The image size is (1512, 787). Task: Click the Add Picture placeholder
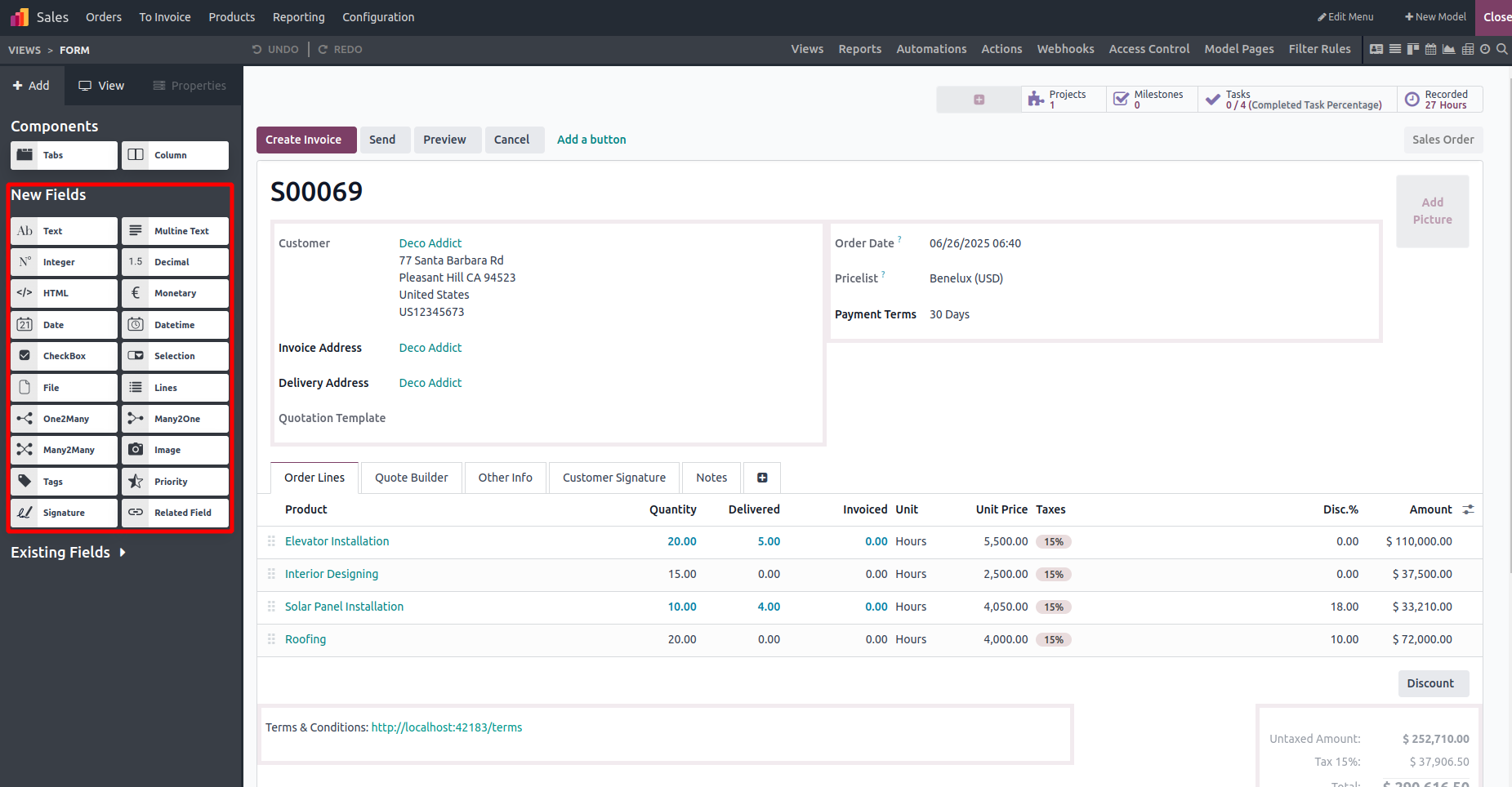[x=1432, y=211]
